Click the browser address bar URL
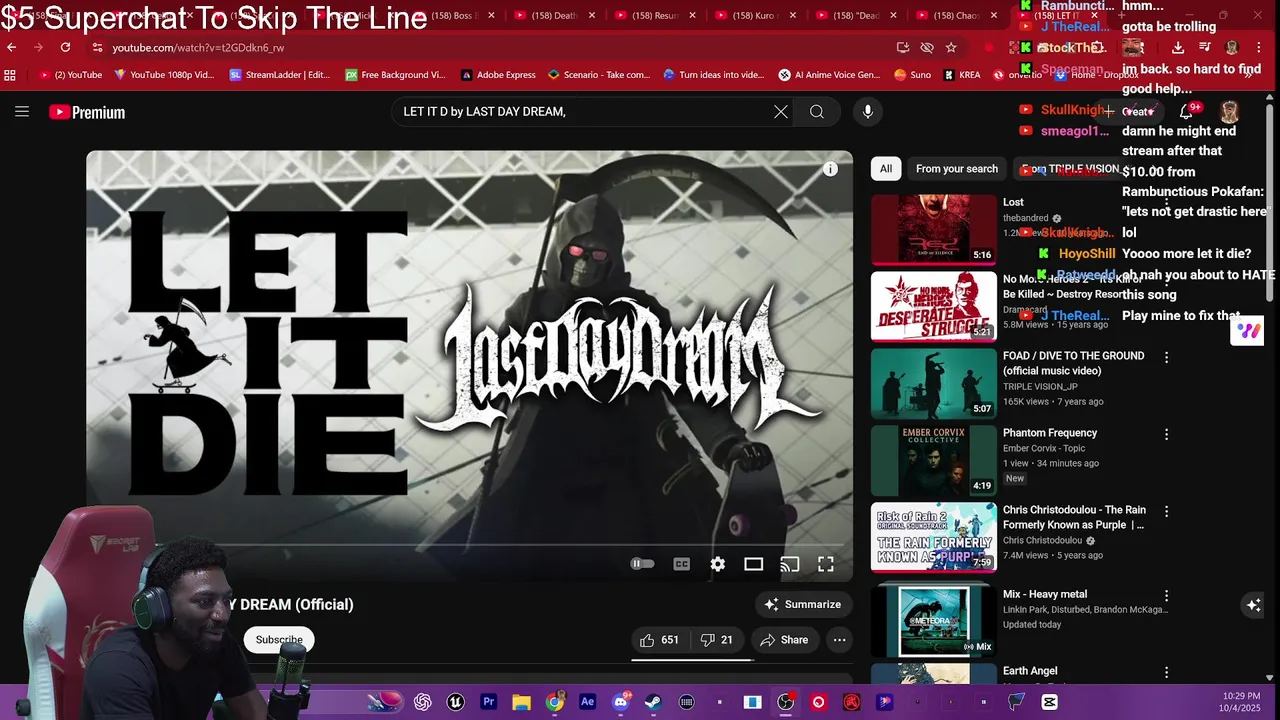Image resolution: width=1280 pixels, height=720 pixels. pyautogui.click(x=198, y=47)
